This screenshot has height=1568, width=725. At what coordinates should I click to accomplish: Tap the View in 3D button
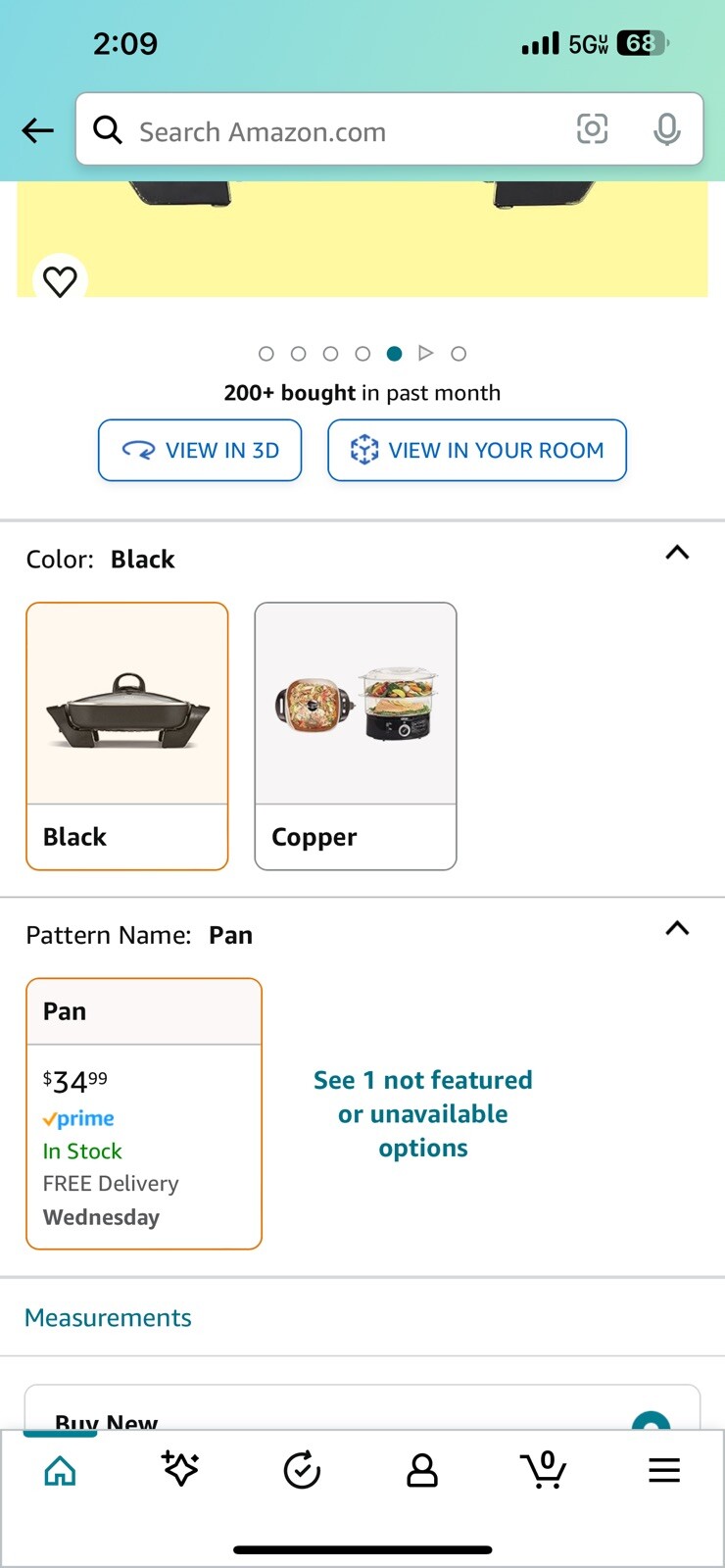click(x=200, y=450)
